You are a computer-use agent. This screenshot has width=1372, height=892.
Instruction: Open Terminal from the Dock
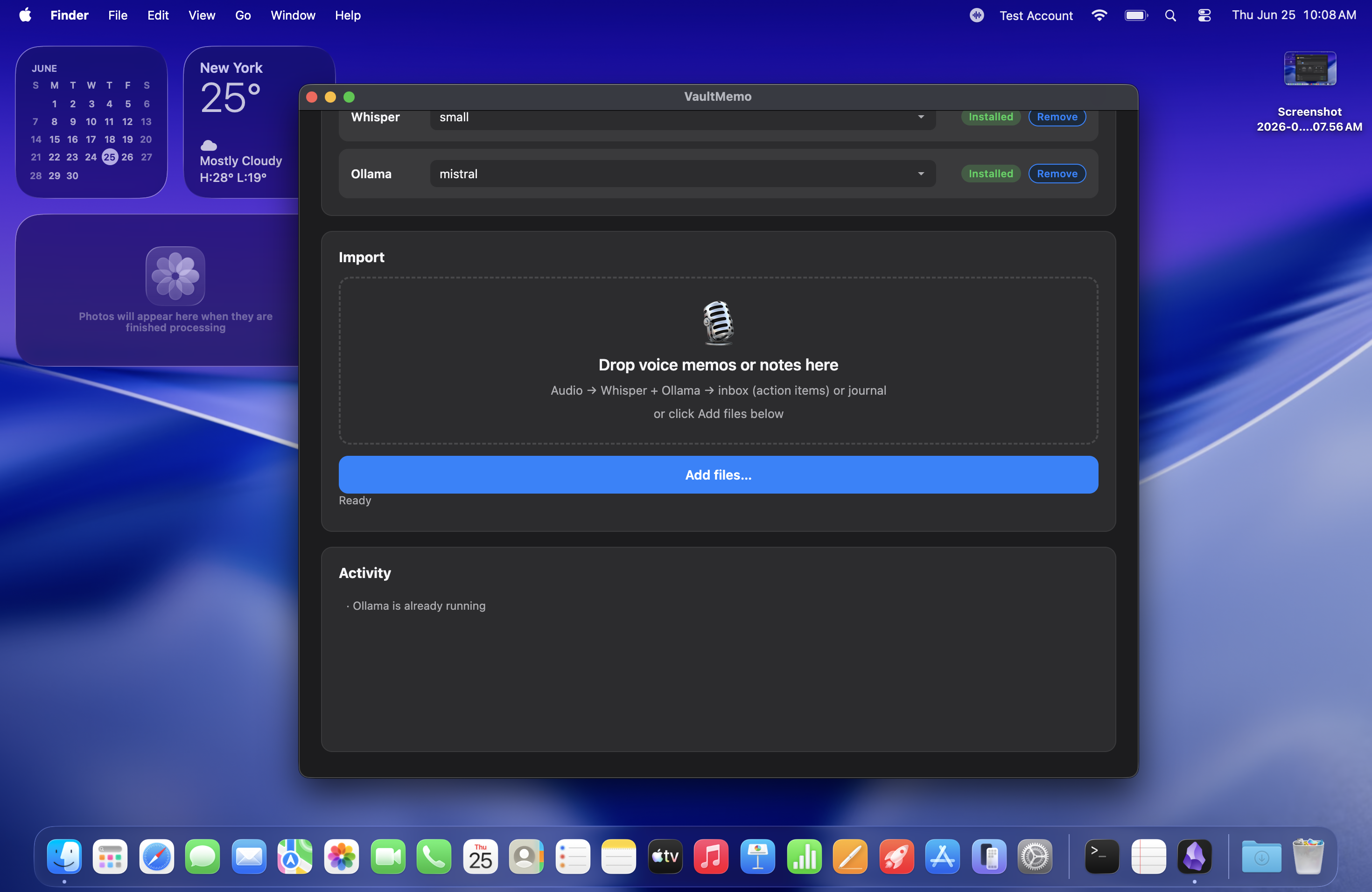pos(1102,856)
